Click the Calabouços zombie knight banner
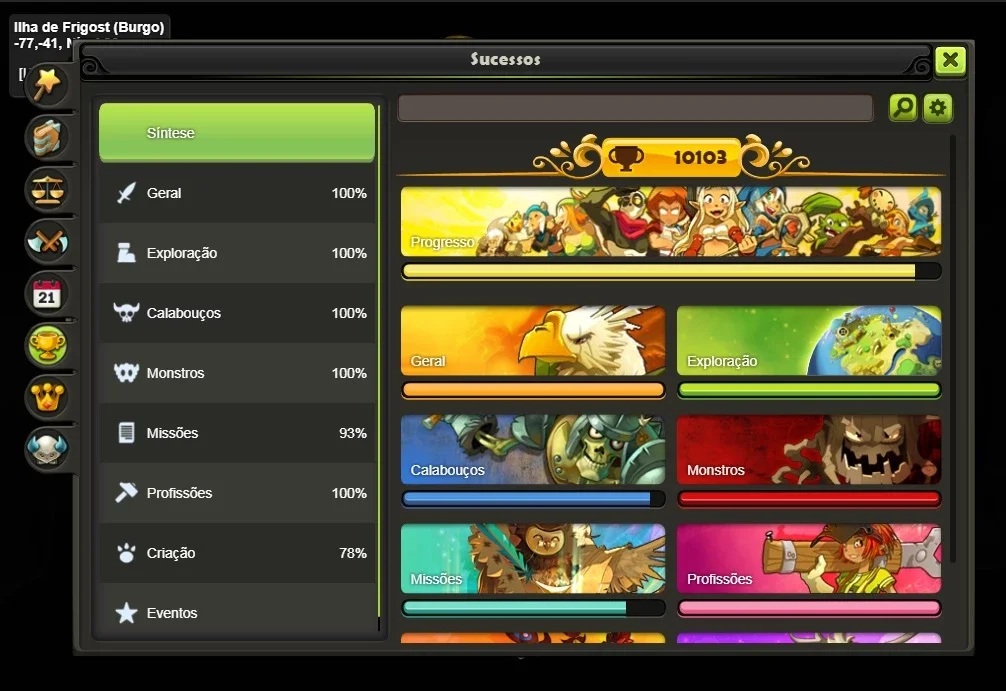 click(x=533, y=449)
